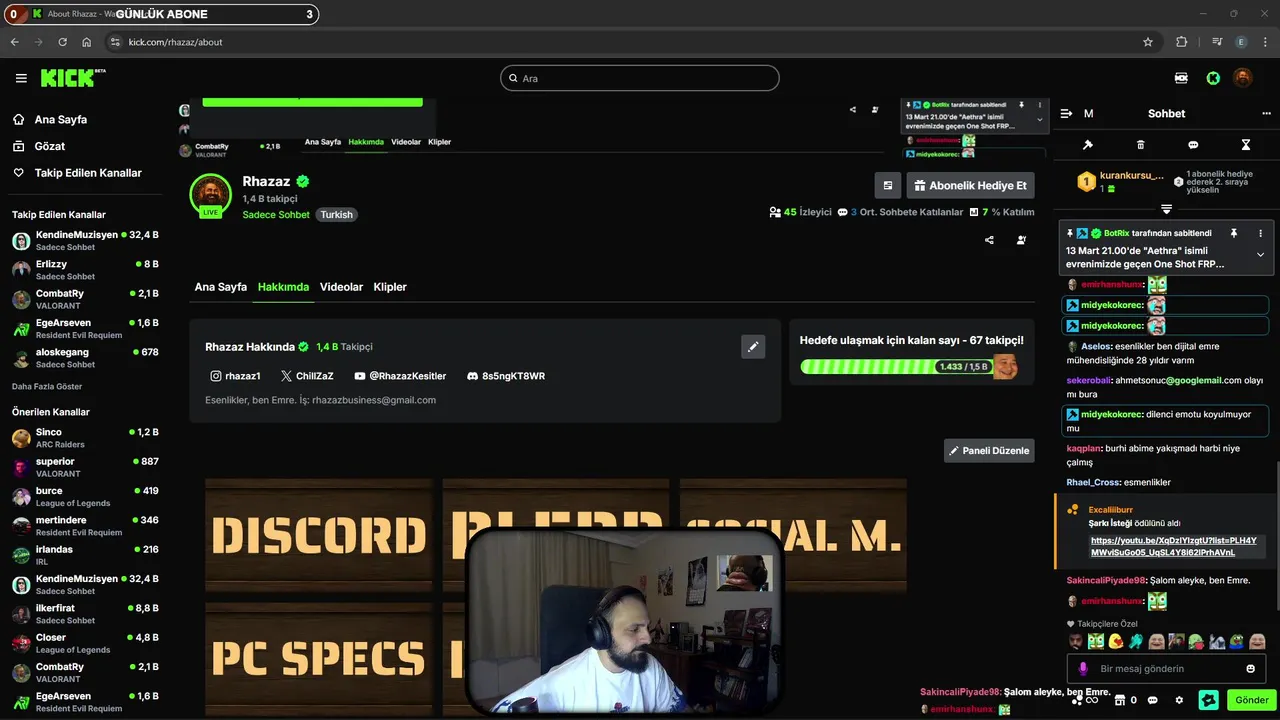
Task: Open irlandas IRL channel
Action: coord(85,555)
